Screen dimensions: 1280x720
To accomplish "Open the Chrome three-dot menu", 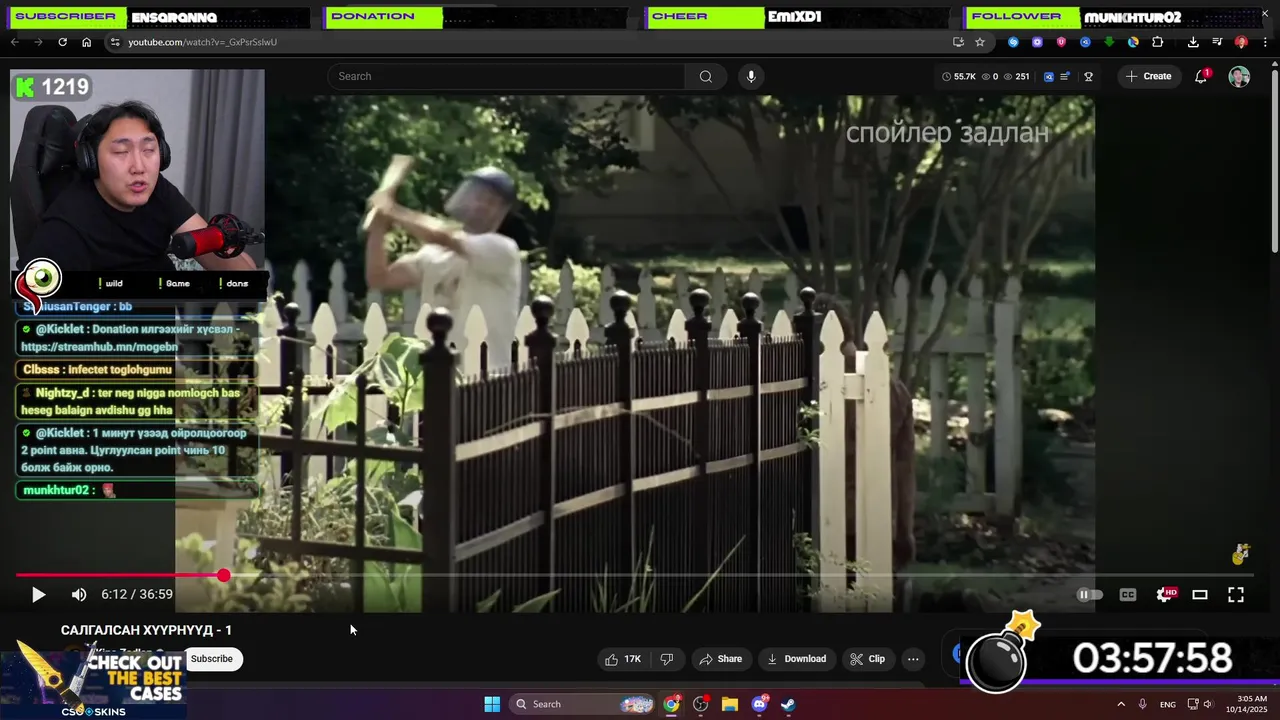I will (x=1265, y=42).
